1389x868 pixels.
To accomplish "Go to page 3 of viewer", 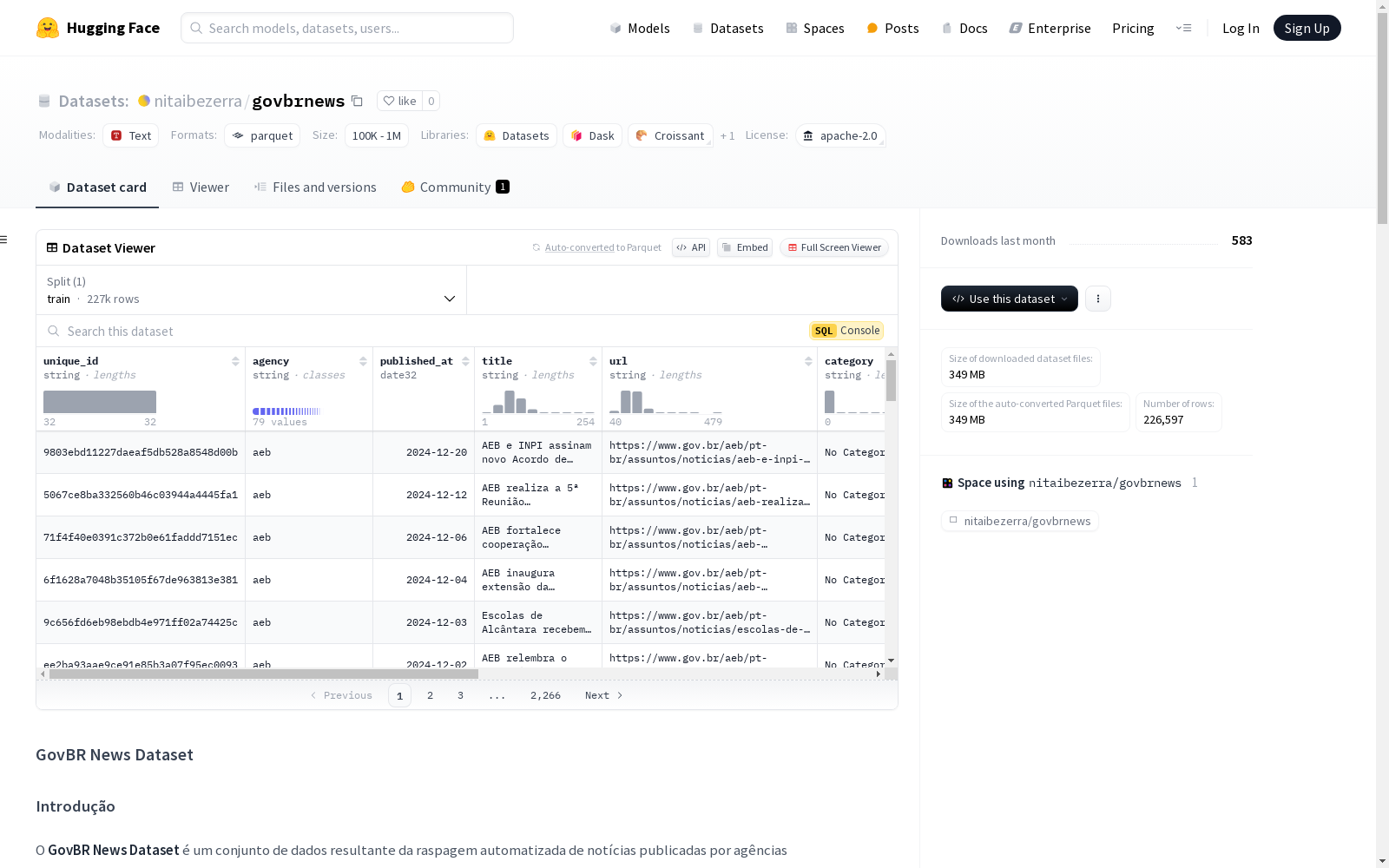I will (x=460, y=695).
